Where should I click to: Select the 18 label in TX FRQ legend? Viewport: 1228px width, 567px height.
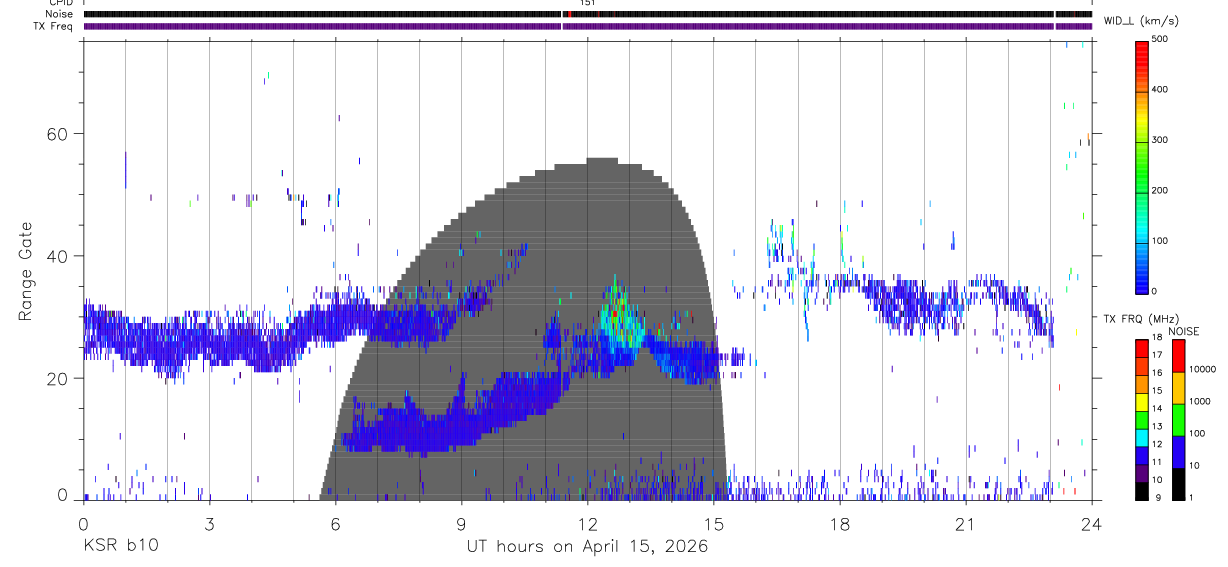[x=1157, y=338]
